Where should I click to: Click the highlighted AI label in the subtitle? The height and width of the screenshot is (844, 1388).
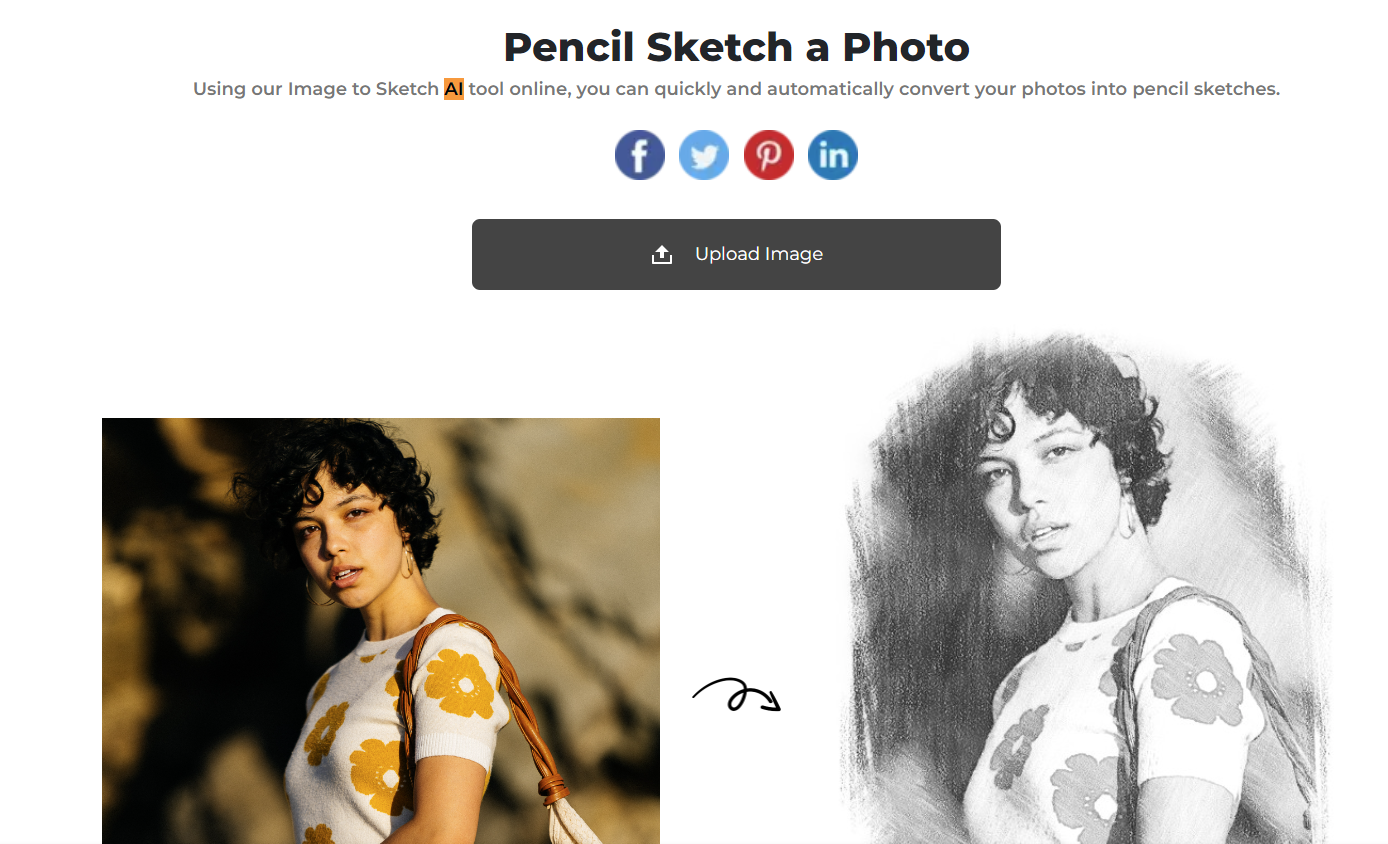452,88
